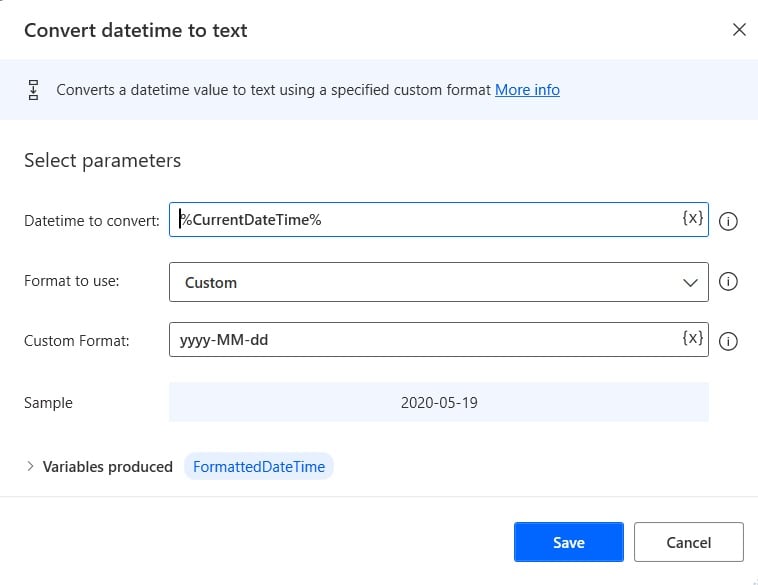Image resolution: width=758 pixels, height=585 pixels.
Task: Click the Variables produced label
Action: (x=107, y=467)
